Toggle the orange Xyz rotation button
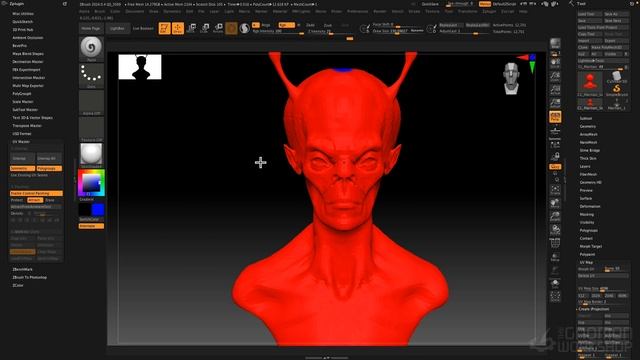The height and width of the screenshot is (360, 640). tap(555, 167)
